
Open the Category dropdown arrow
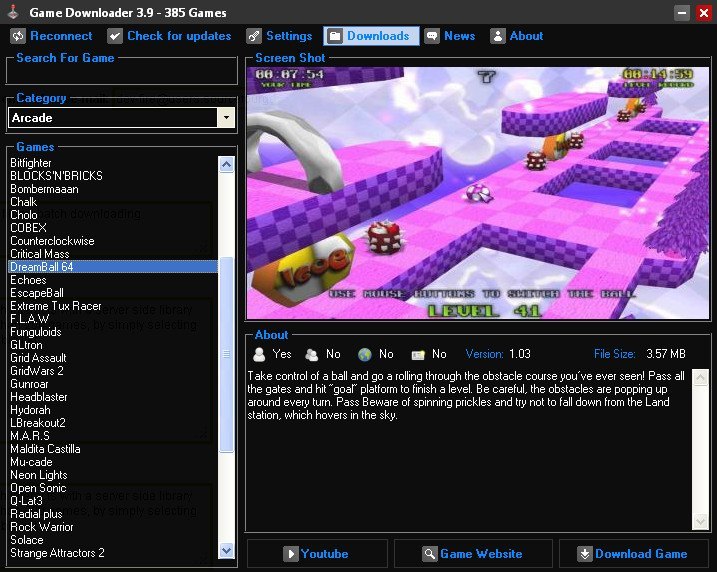[x=226, y=118]
